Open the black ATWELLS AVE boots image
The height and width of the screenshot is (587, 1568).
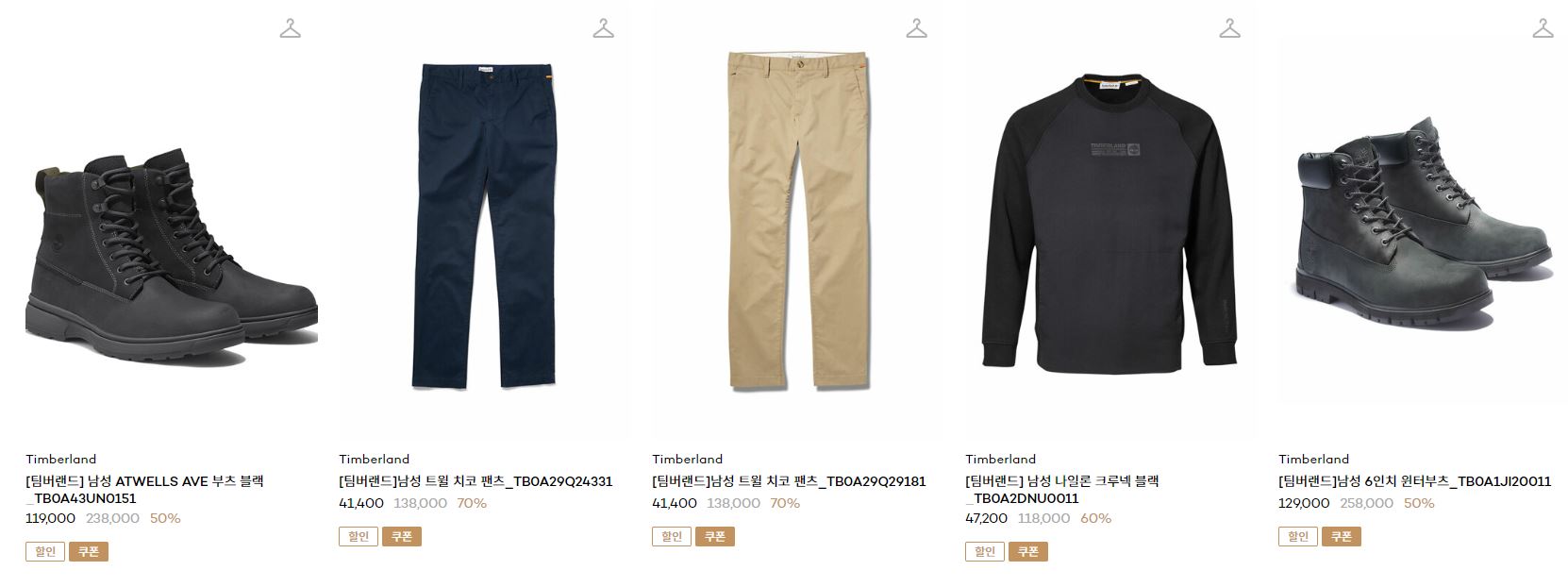172,255
